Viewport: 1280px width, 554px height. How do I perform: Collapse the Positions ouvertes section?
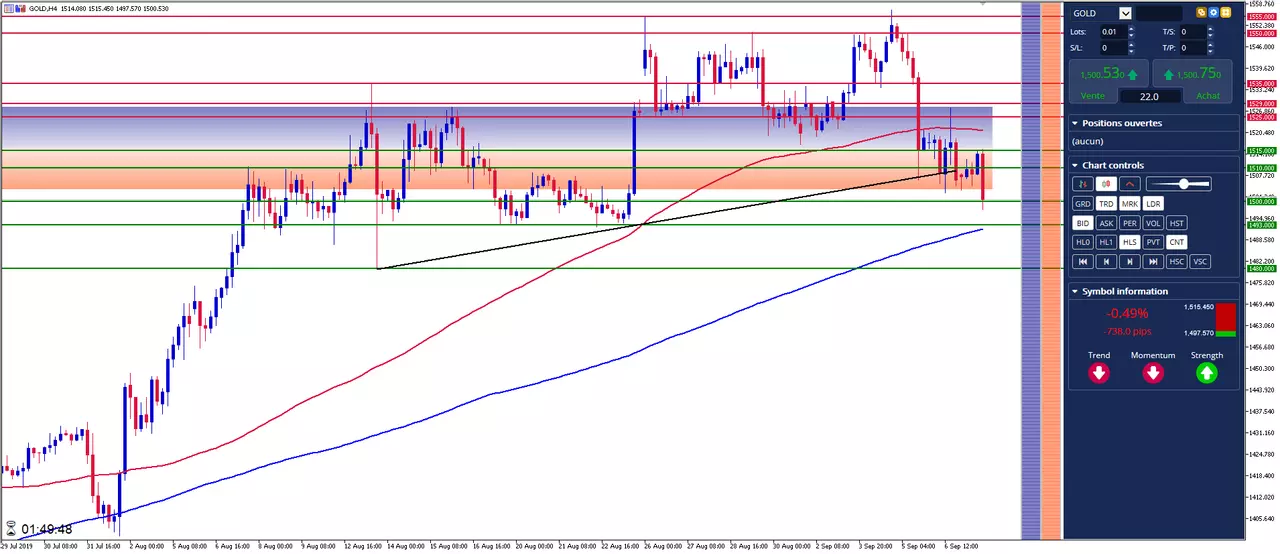coord(1075,123)
